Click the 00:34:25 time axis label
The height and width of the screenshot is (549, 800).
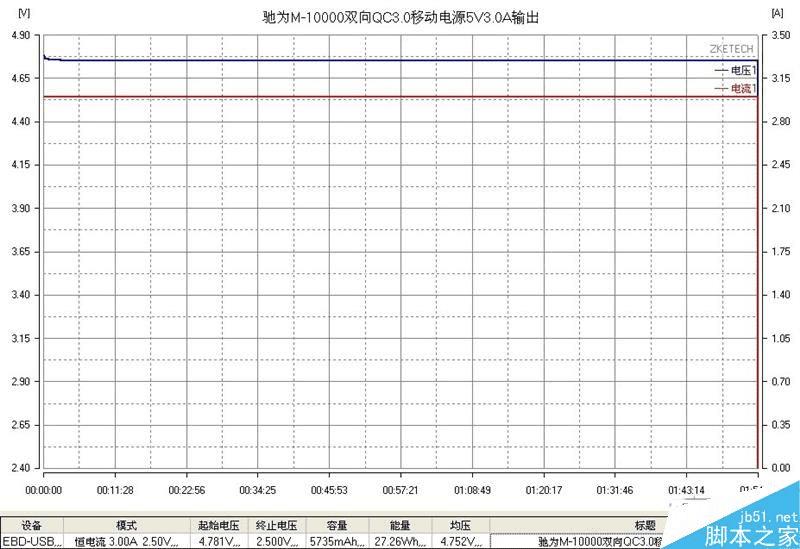click(x=258, y=490)
